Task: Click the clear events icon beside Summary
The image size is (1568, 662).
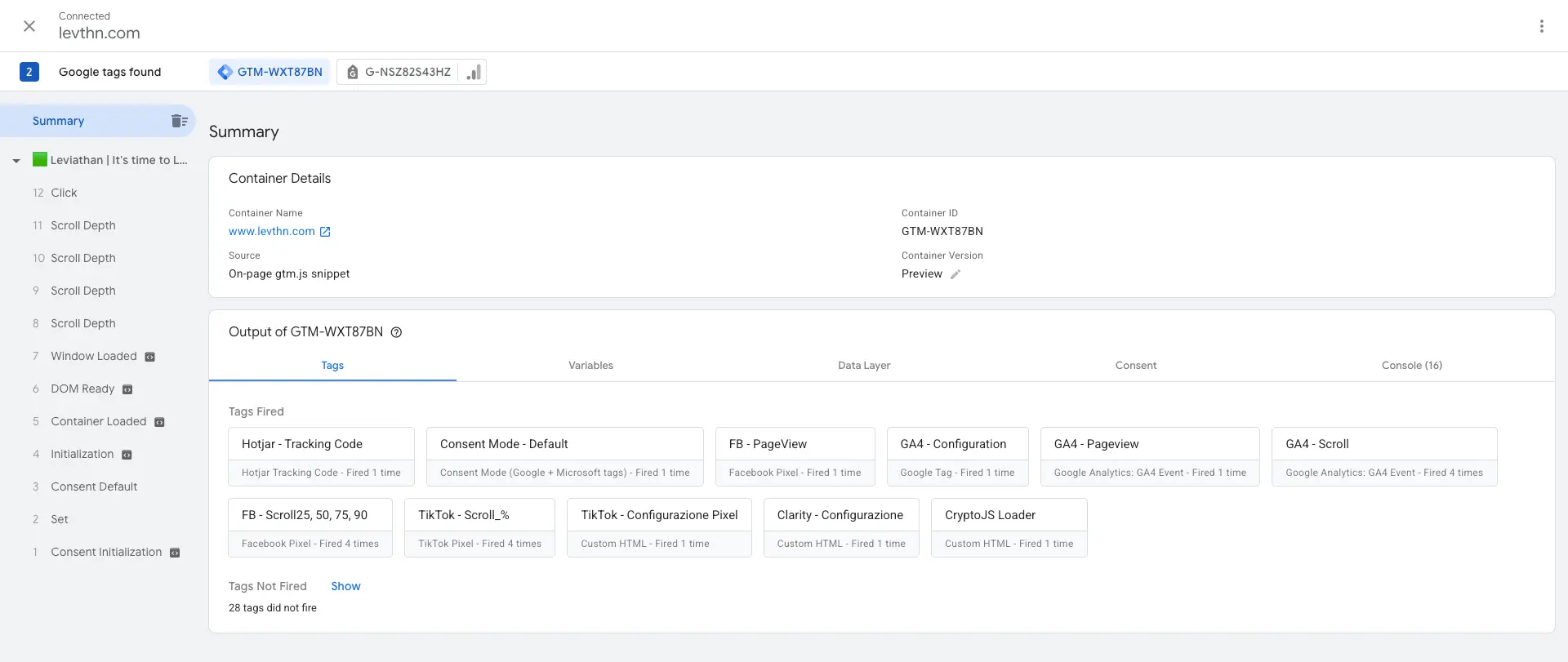Action: [x=180, y=121]
